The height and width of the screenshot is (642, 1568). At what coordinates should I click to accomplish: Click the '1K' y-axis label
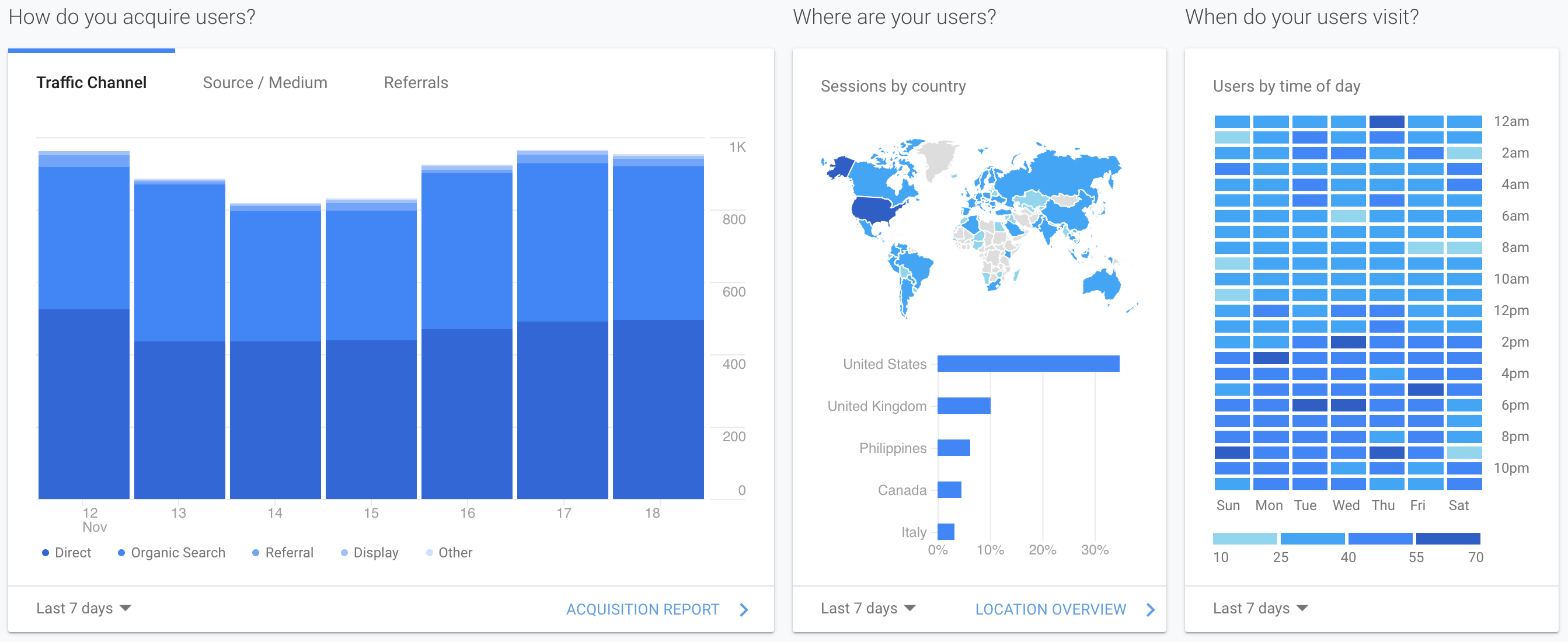pos(737,147)
